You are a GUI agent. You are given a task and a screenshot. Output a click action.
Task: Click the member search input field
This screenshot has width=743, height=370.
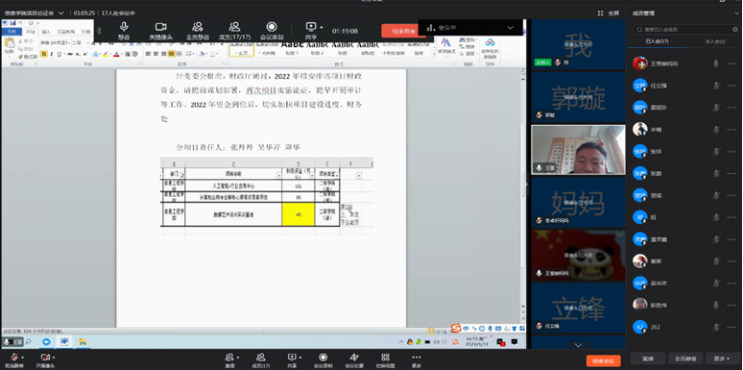[685, 29]
